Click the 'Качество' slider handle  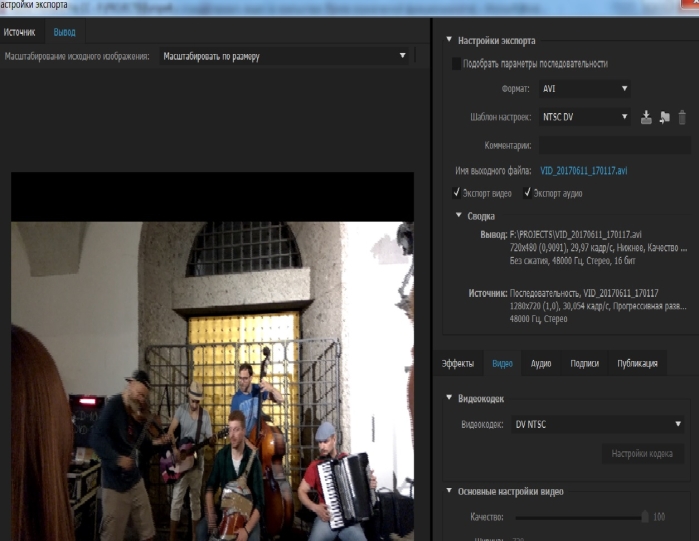[x=645, y=517]
